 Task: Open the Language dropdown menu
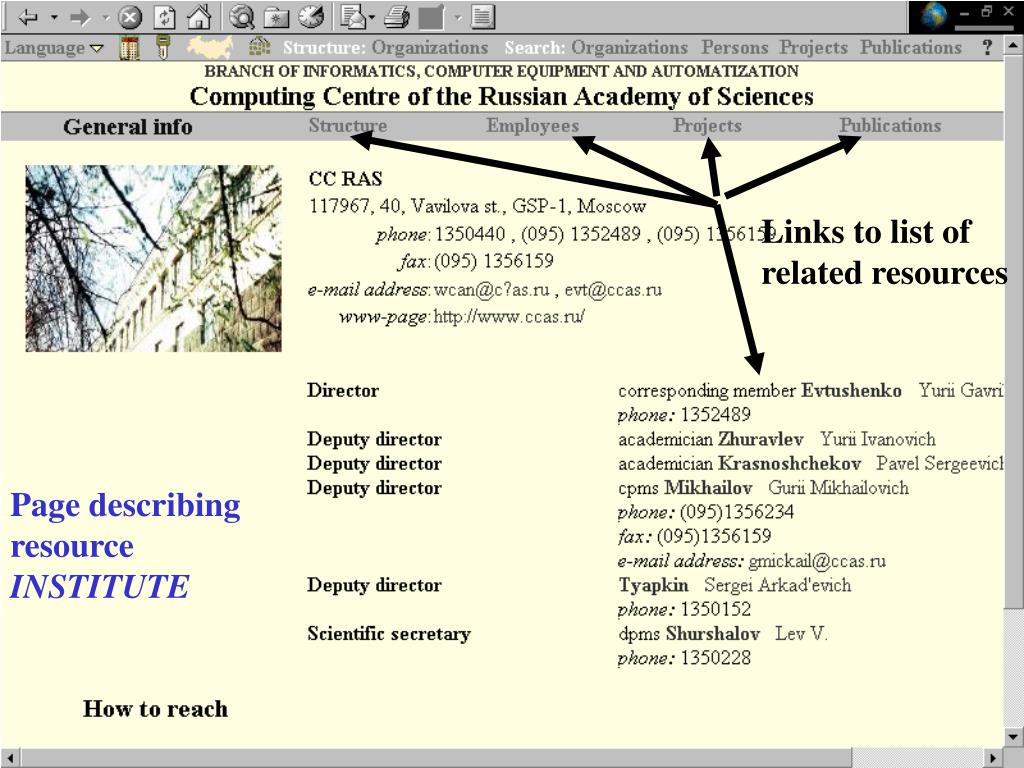(54, 48)
